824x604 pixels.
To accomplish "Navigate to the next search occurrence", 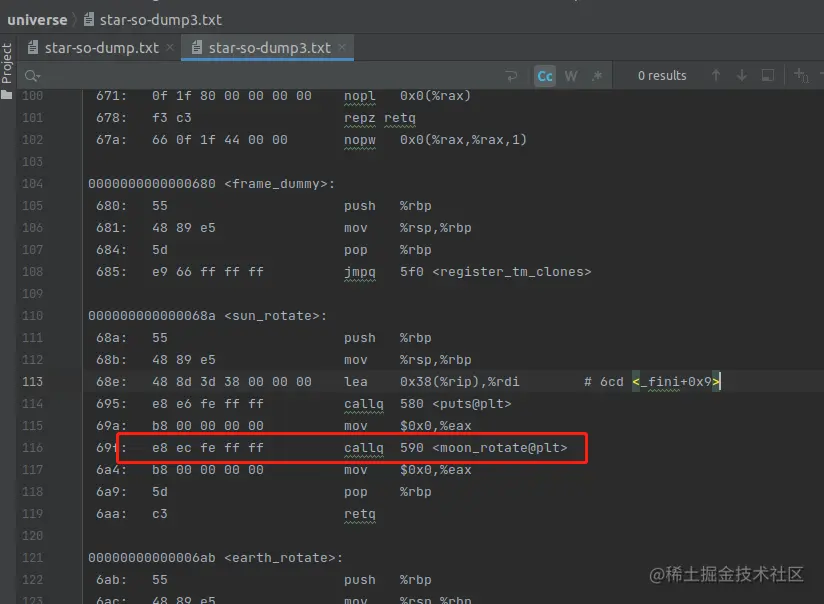I will [x=740, y=75].
